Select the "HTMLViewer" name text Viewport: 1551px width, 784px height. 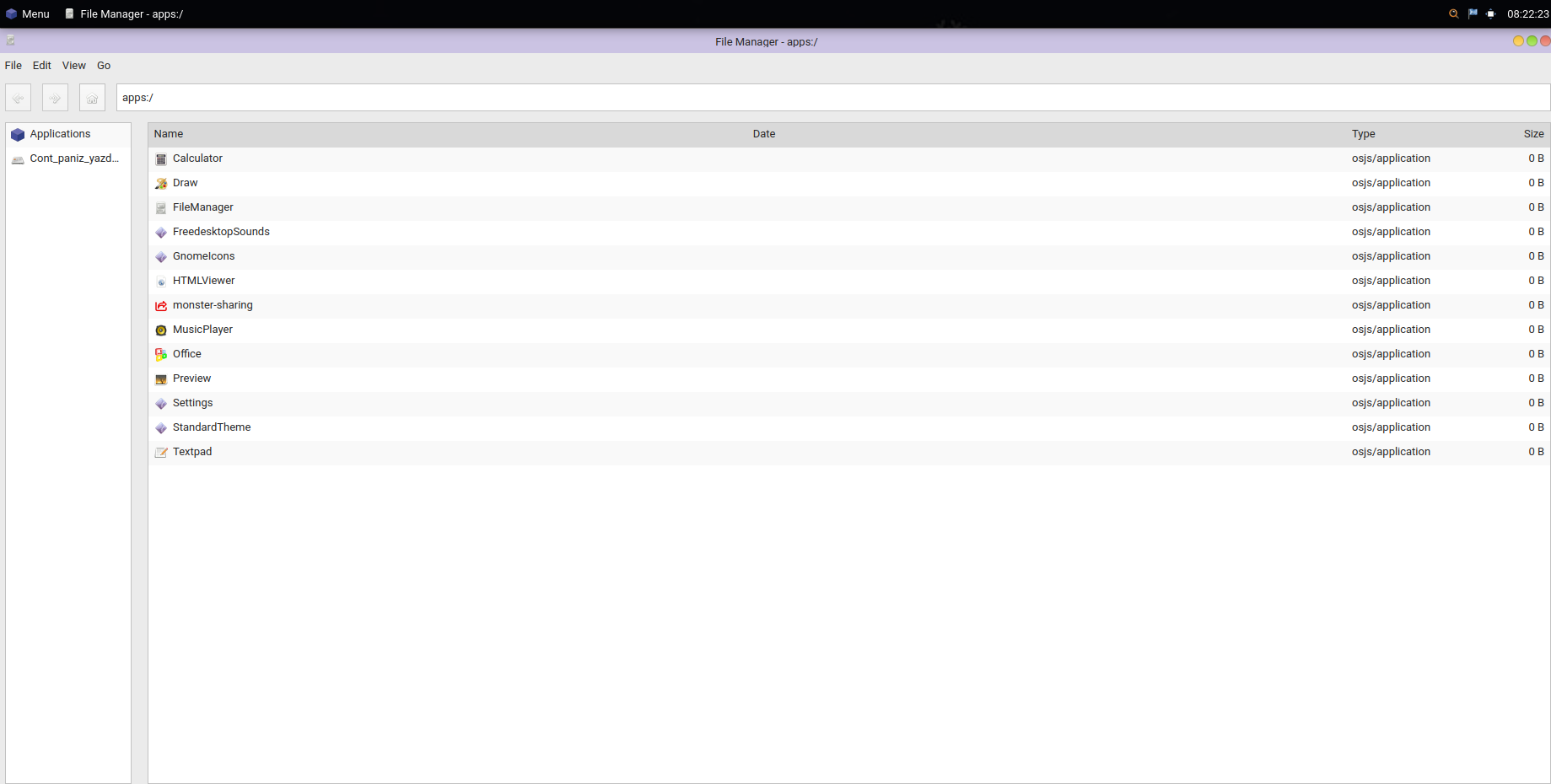(x=204, y=281)
